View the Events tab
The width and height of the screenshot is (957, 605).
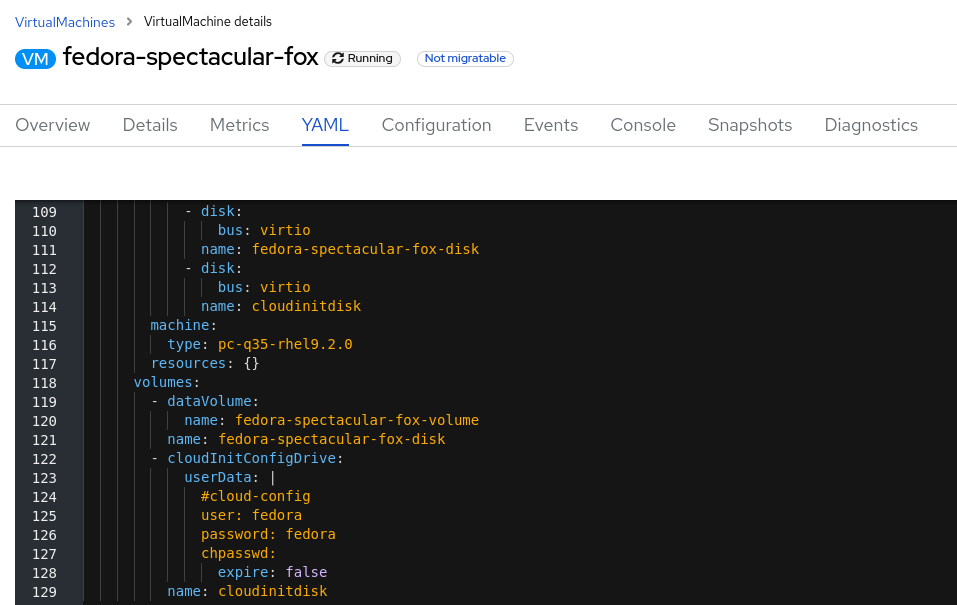pos(551,125)
